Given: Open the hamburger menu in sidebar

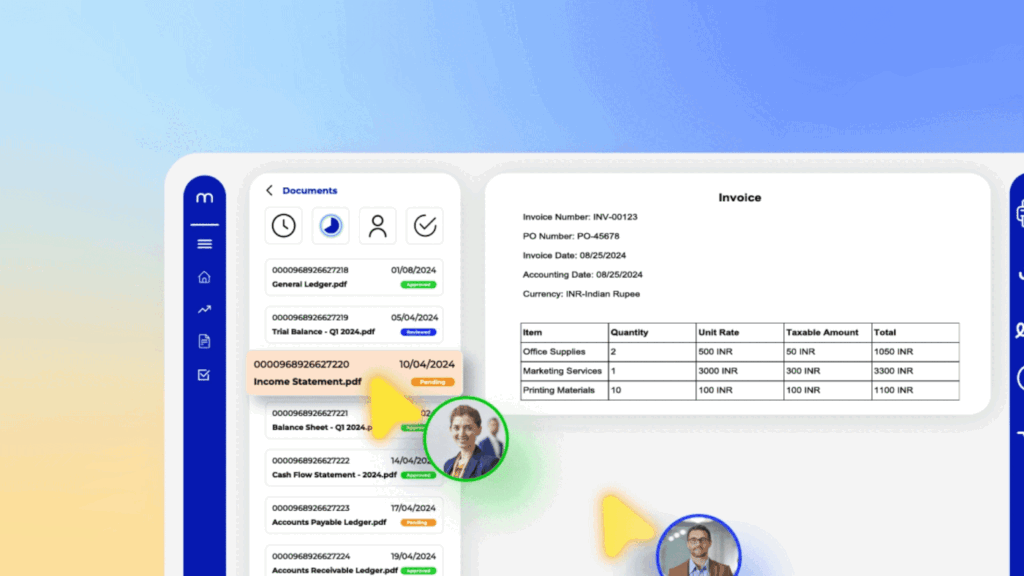Looking at the screenshot, I should click(204, 244).
